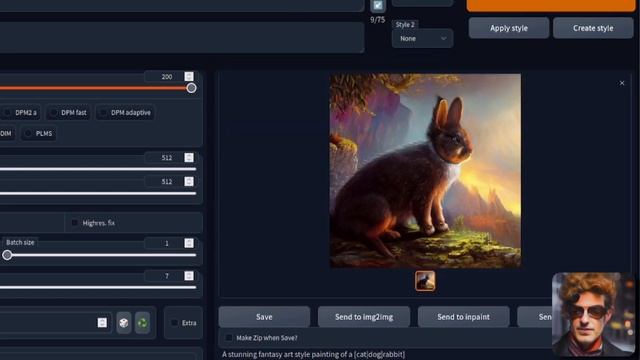The height and width of the screenshot is (360, 640).
Task: Click the stepper beside the upper 512 value
Action: point(189,158)
